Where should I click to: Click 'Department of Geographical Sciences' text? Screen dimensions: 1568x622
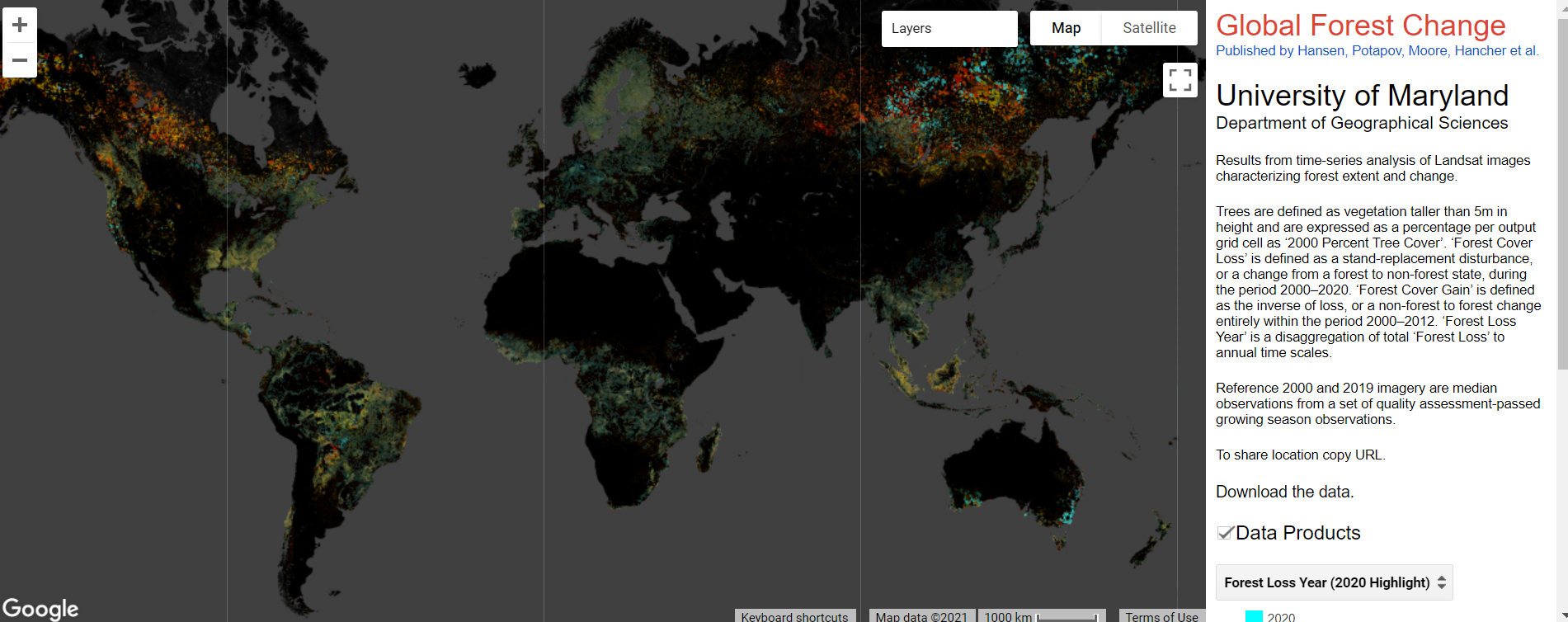point(1362,123)
